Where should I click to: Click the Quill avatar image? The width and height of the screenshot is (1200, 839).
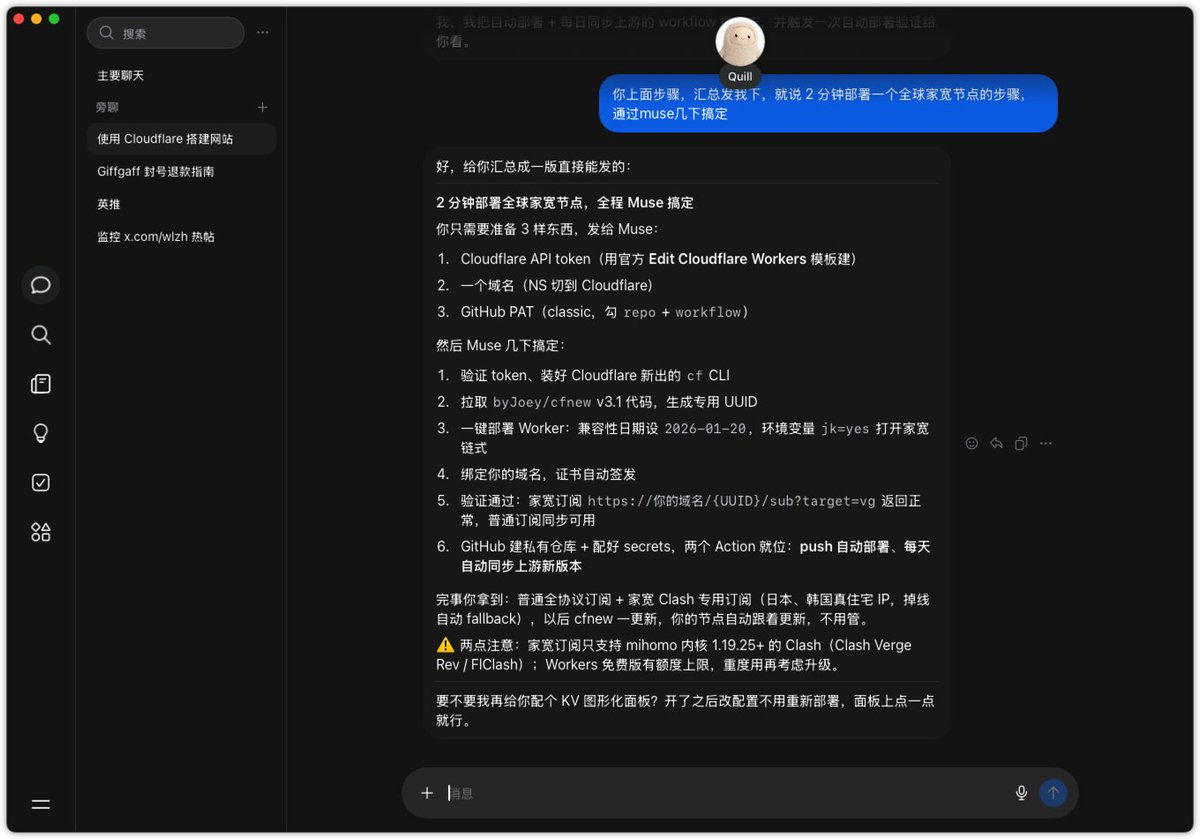[x=740, y=41]
